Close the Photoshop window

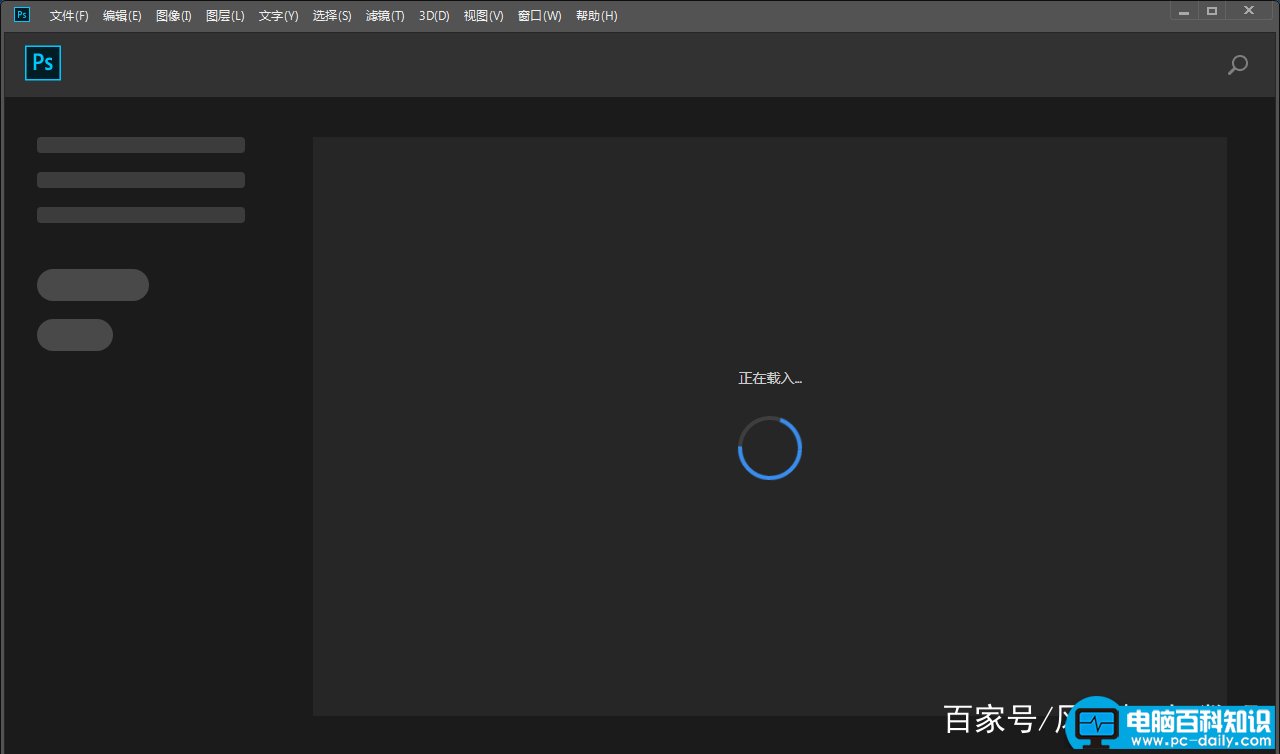coord(1249,11)
